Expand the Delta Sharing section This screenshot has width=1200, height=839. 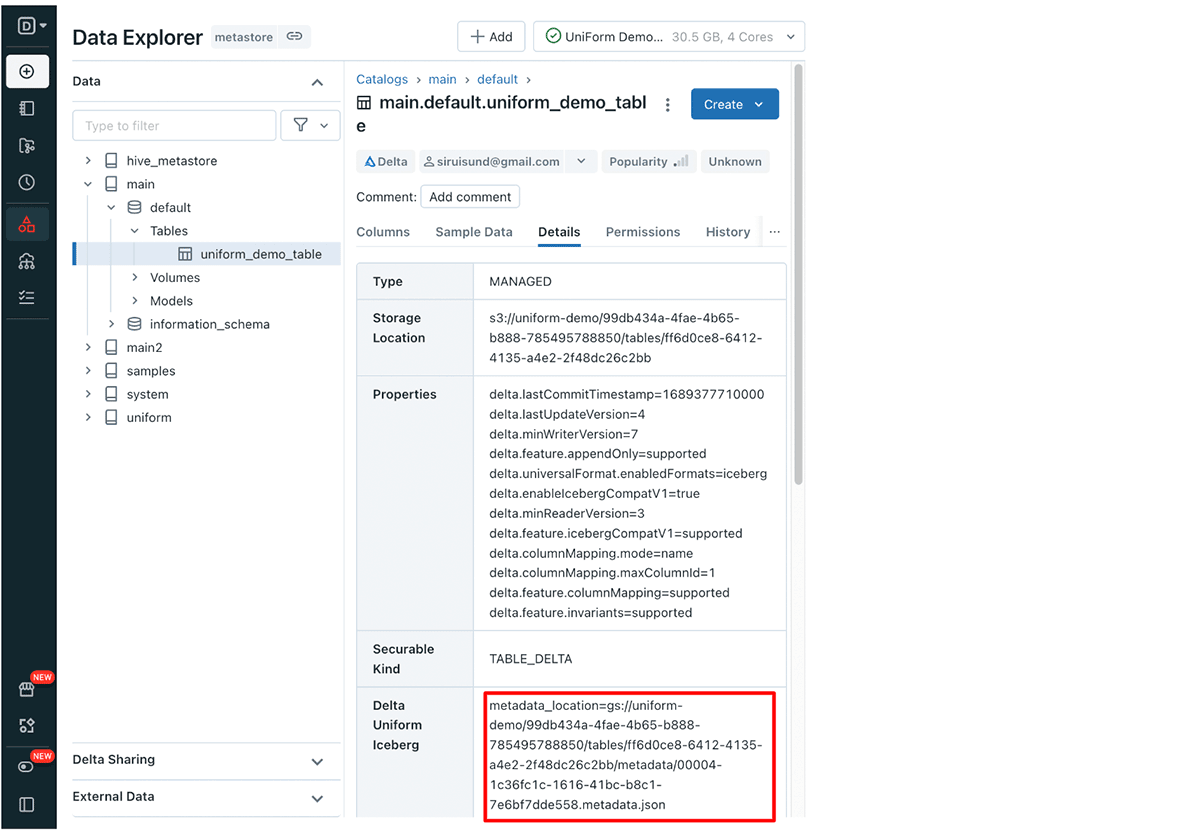tap(317, 761)
